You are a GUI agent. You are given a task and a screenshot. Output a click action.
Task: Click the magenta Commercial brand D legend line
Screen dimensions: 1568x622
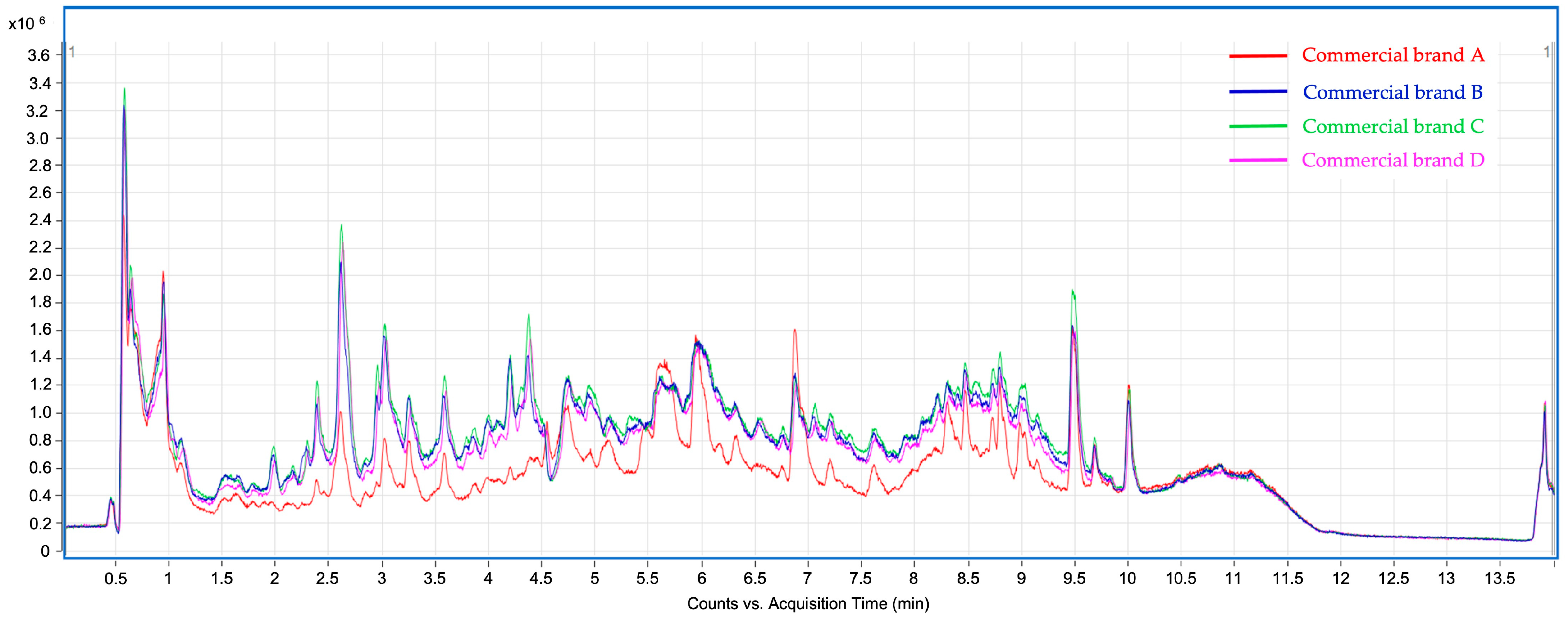(1257, 160)
